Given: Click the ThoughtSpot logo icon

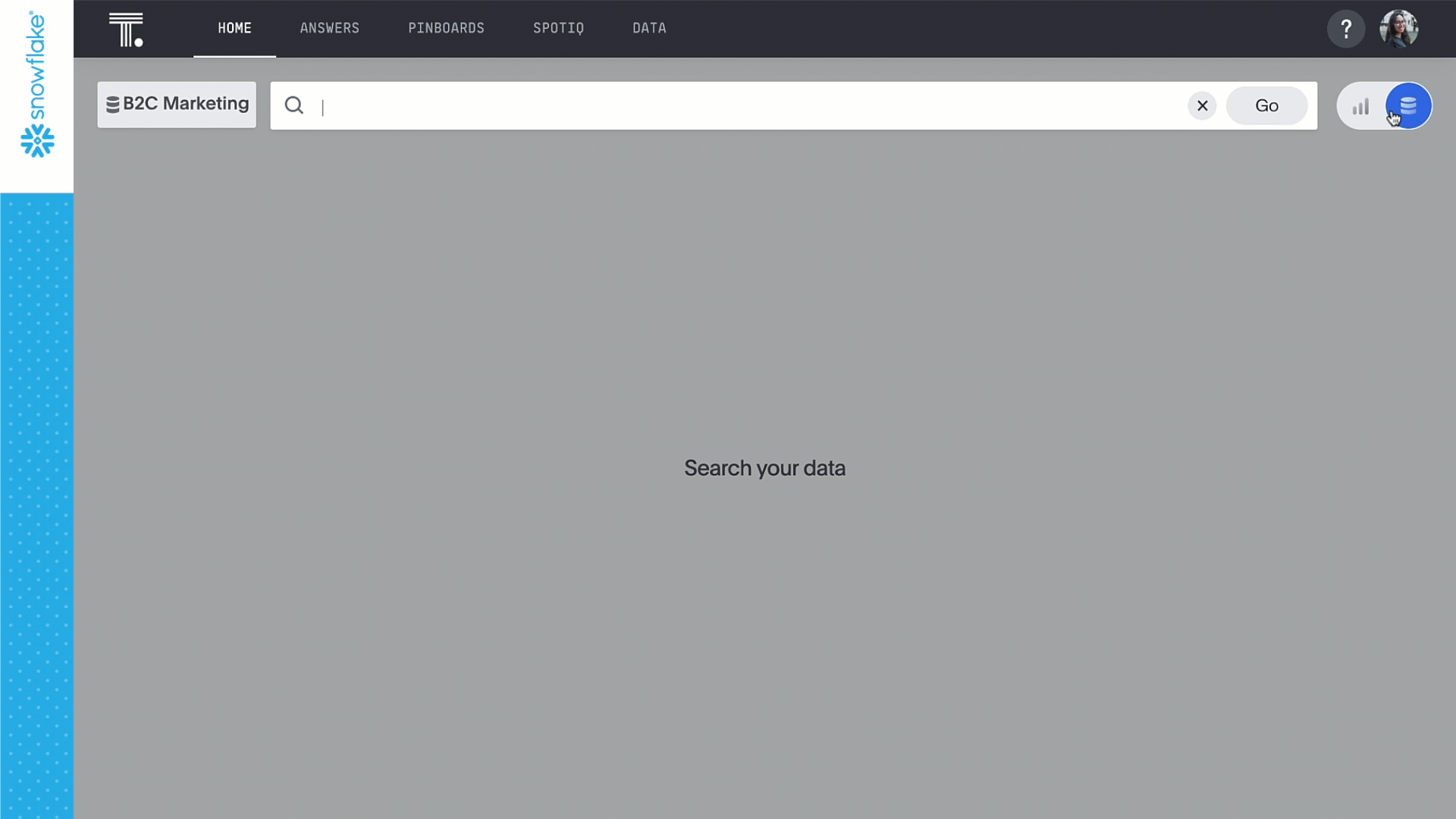Looking at the screenshot, I should 126,30.
